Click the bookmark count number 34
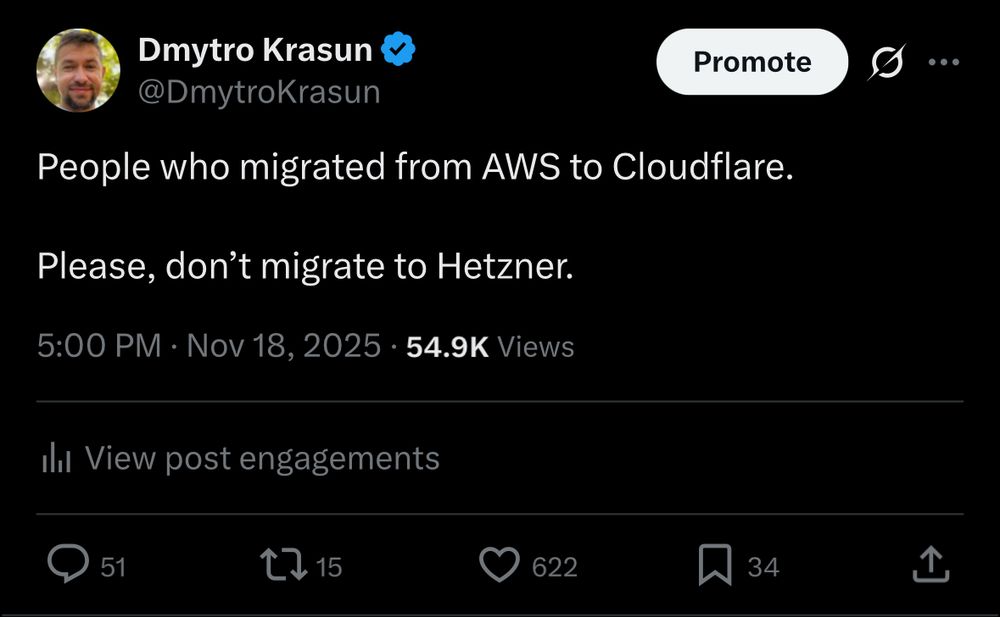Viewport: 1000px width, 617px height. pyautogui.click(x=763, y=567)
